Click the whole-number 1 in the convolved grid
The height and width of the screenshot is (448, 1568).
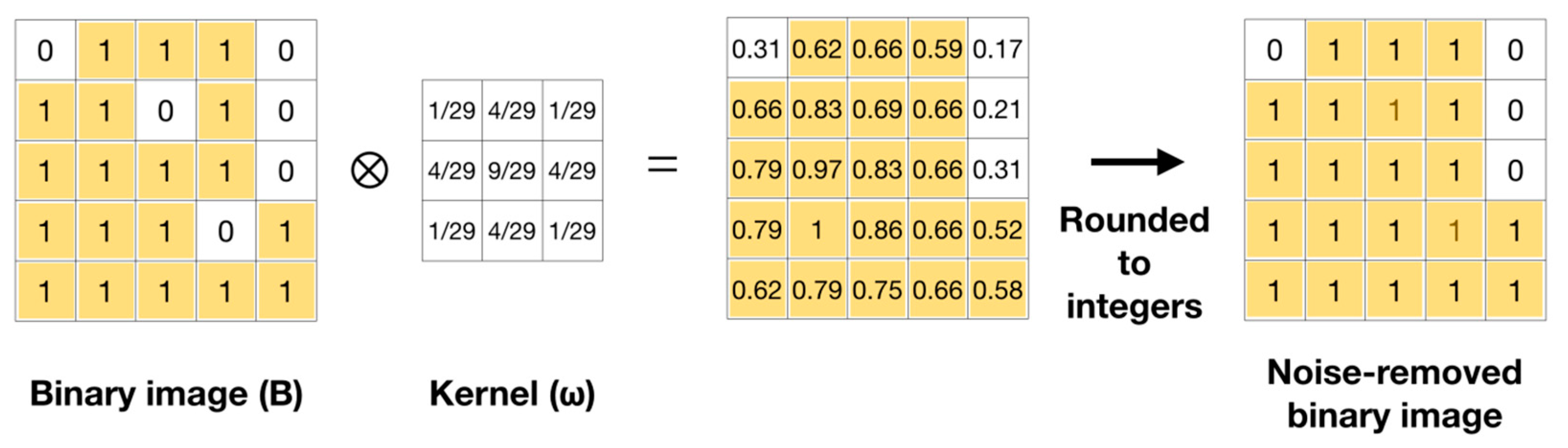(x=817, y=230)
